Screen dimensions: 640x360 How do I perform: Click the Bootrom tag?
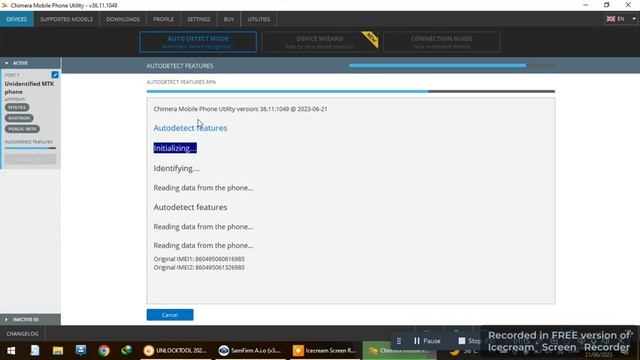point(19,118)
